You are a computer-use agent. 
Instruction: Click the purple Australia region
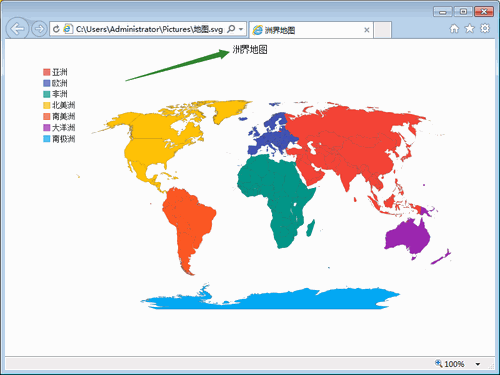[408, 237]
